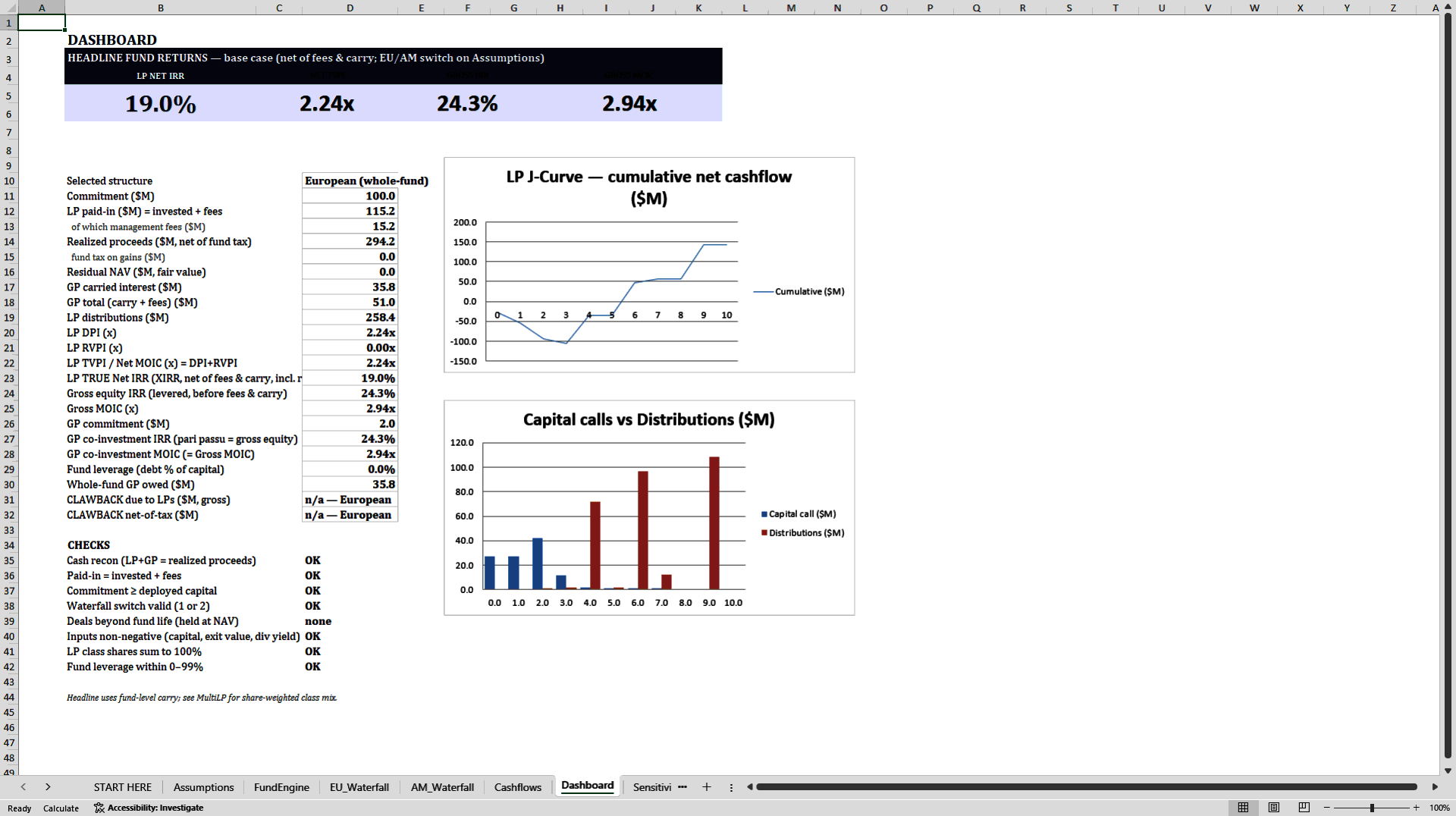Click 'none' for deals beyond fund life

[318, 620]
